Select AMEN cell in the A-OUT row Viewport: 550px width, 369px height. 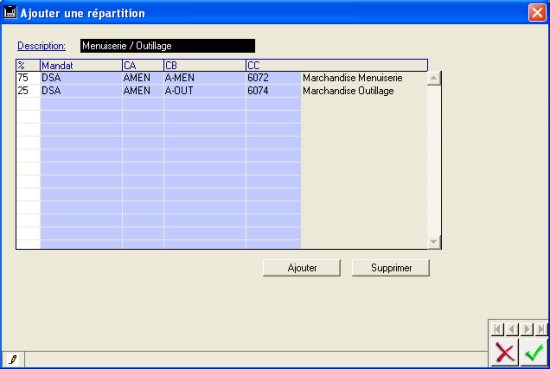[x=143, y=91]
